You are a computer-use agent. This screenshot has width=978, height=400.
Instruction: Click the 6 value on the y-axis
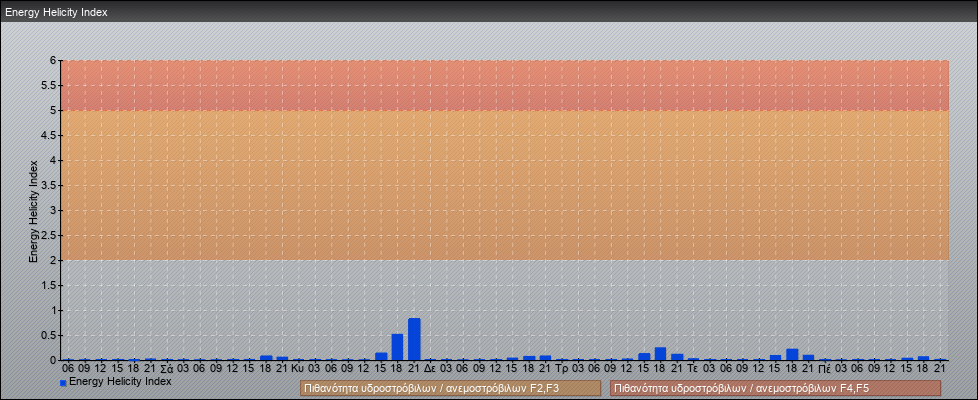54,61
